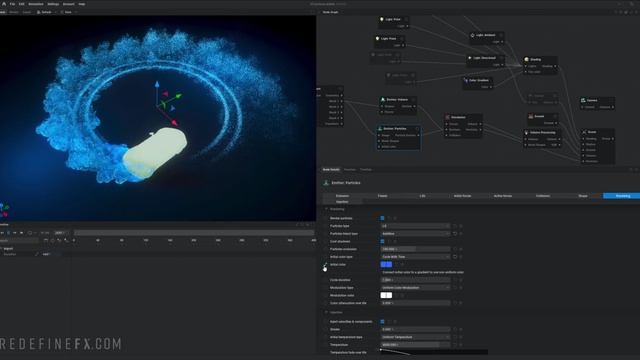This screenshot has width=640, height=360.
Task: Select the Emitter: Volume node icon
Action: coord(383,100)
